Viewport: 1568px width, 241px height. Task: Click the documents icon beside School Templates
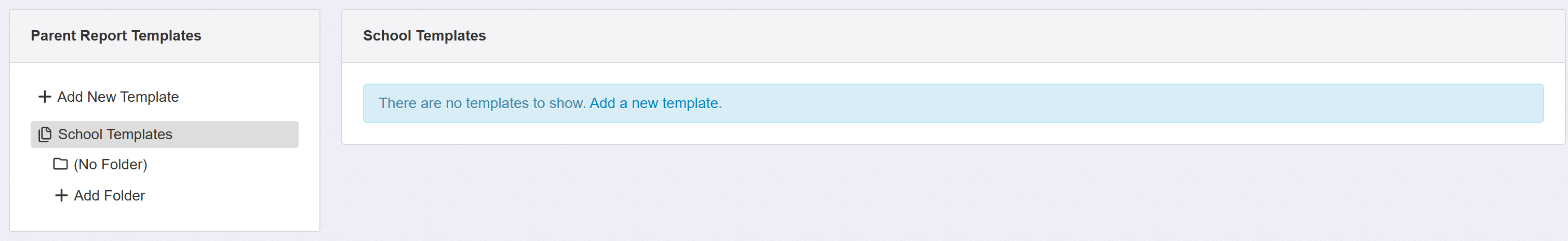(45, 135)
